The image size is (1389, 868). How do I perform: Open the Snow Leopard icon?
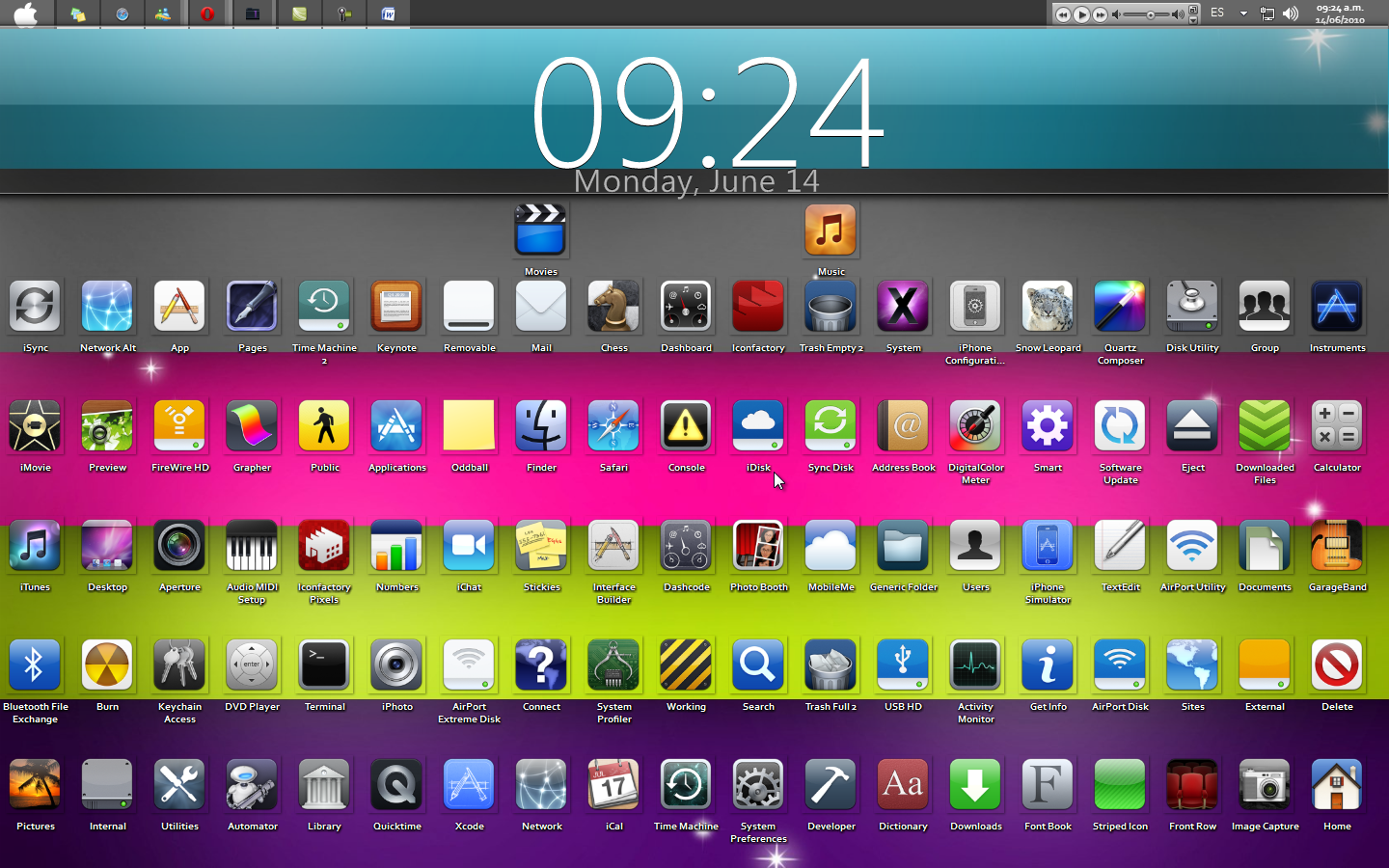pos(1048,306)
